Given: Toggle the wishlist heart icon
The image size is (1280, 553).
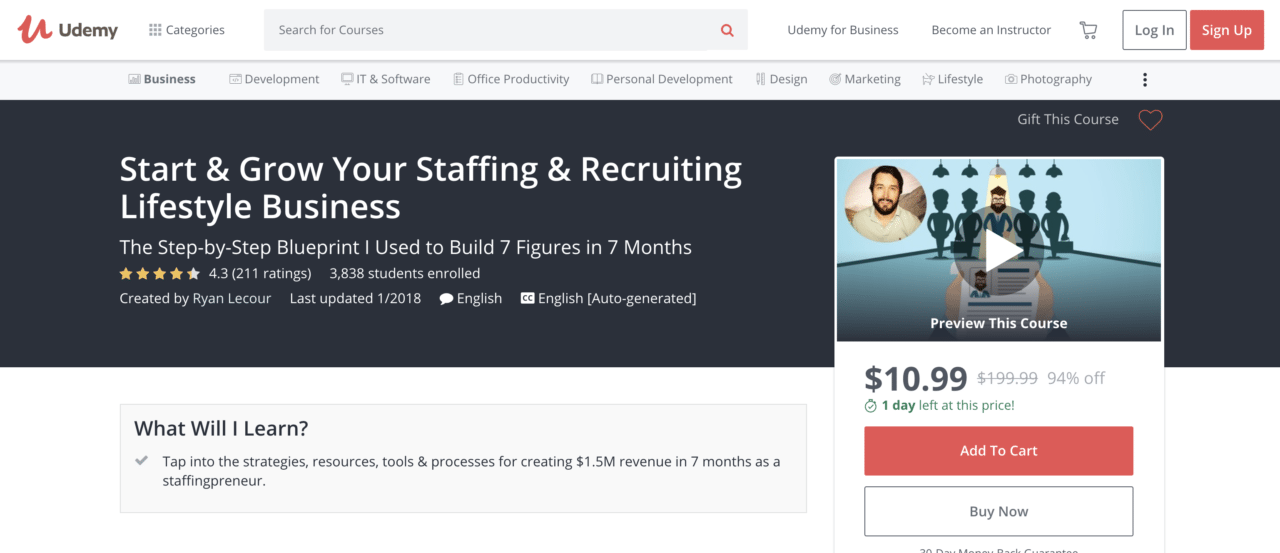Looking at the screenshot, I should click(x=1150, y=120).
